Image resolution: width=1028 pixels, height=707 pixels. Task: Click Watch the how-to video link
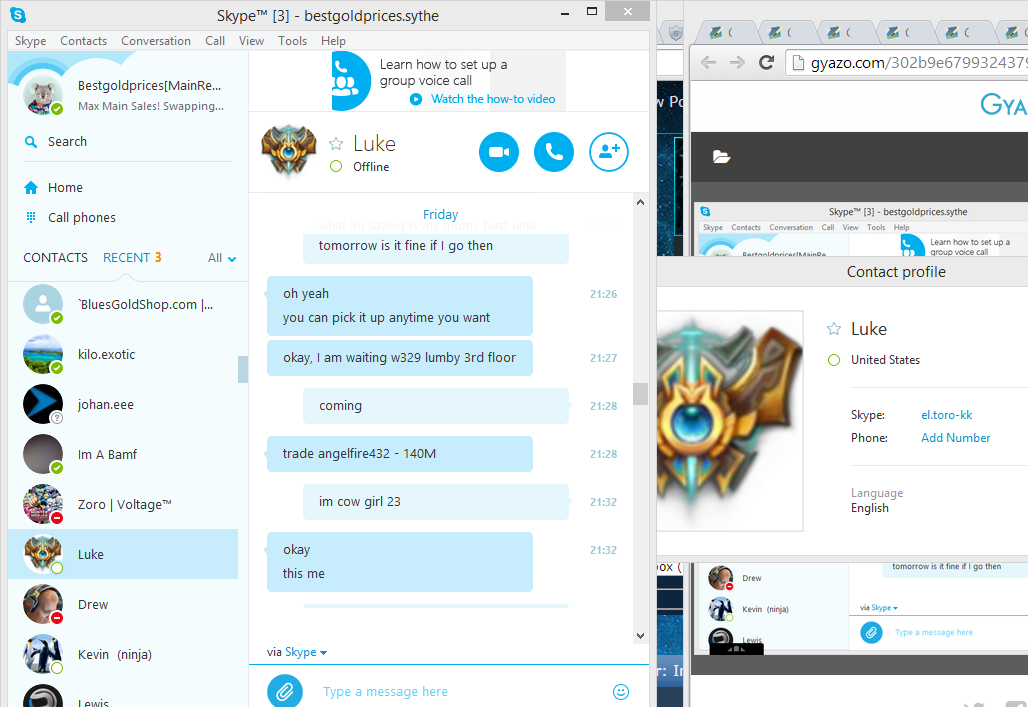(x=493, y=99)
